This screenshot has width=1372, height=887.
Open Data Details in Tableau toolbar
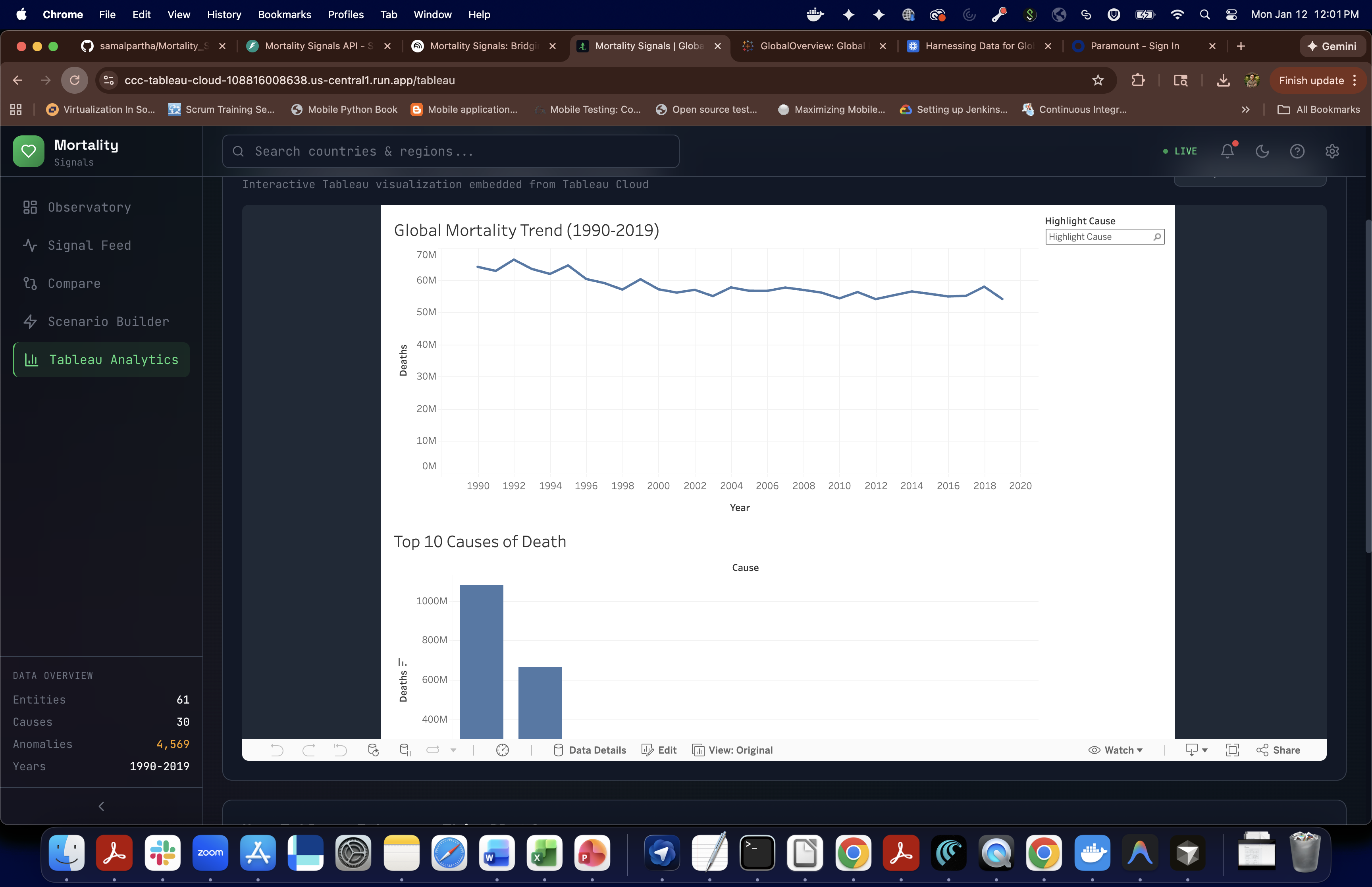coord(590,749)
